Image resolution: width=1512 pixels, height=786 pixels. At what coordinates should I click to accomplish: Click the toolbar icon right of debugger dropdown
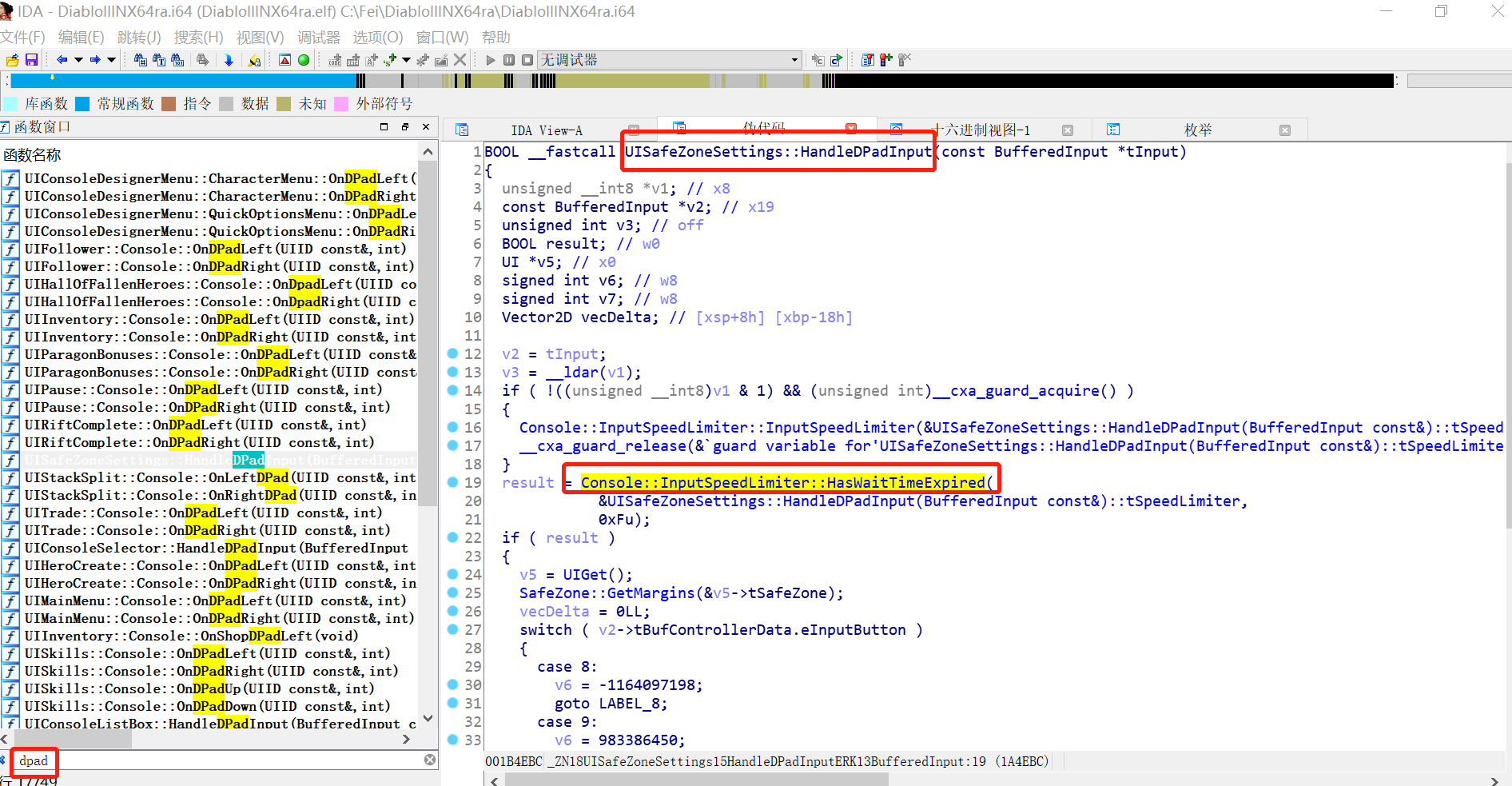[818, 60]
